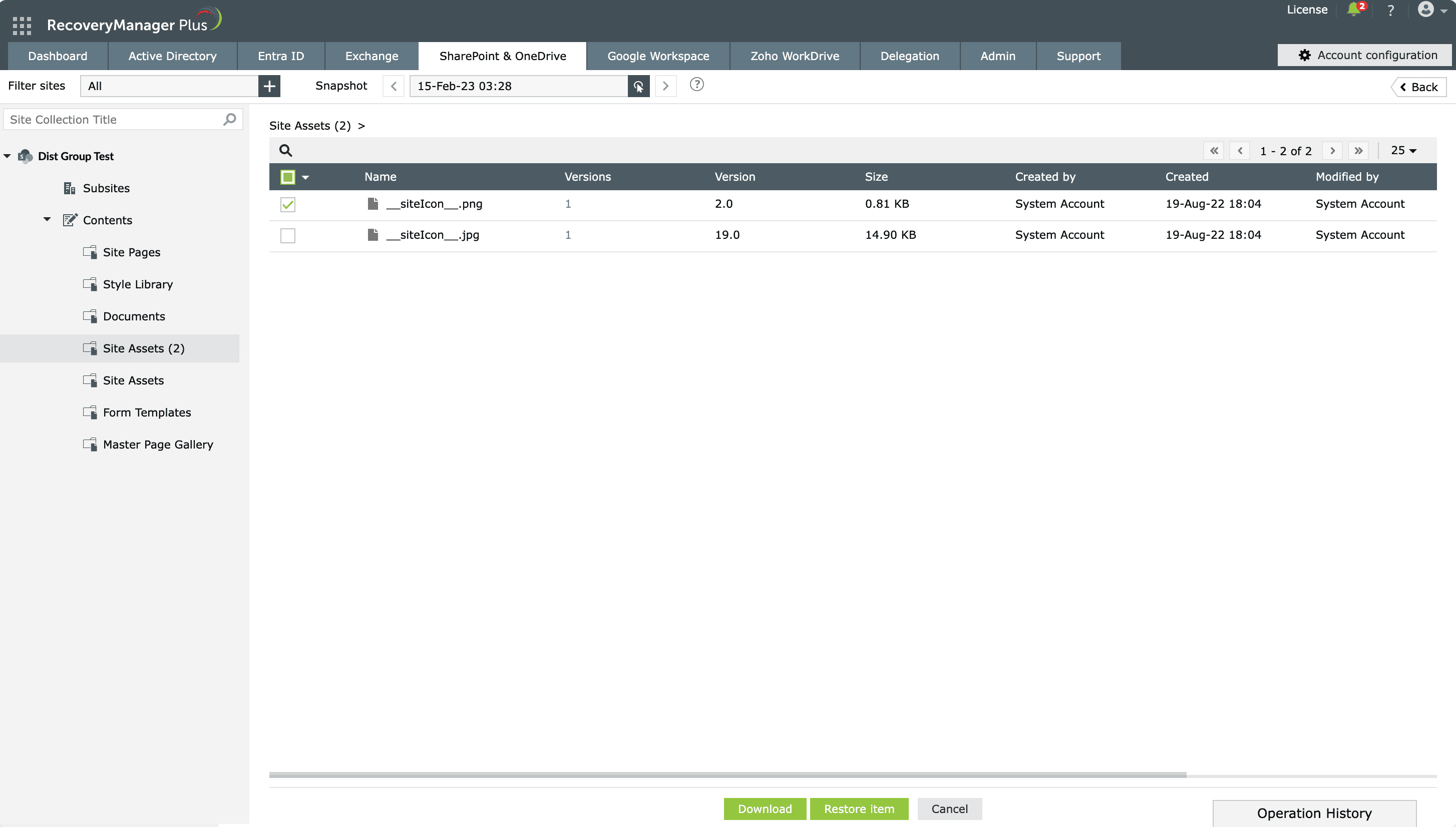Viewport: 1456px width, 827px height.
Task: Click the table search magnifier icon
Action: tap(286, 151)
